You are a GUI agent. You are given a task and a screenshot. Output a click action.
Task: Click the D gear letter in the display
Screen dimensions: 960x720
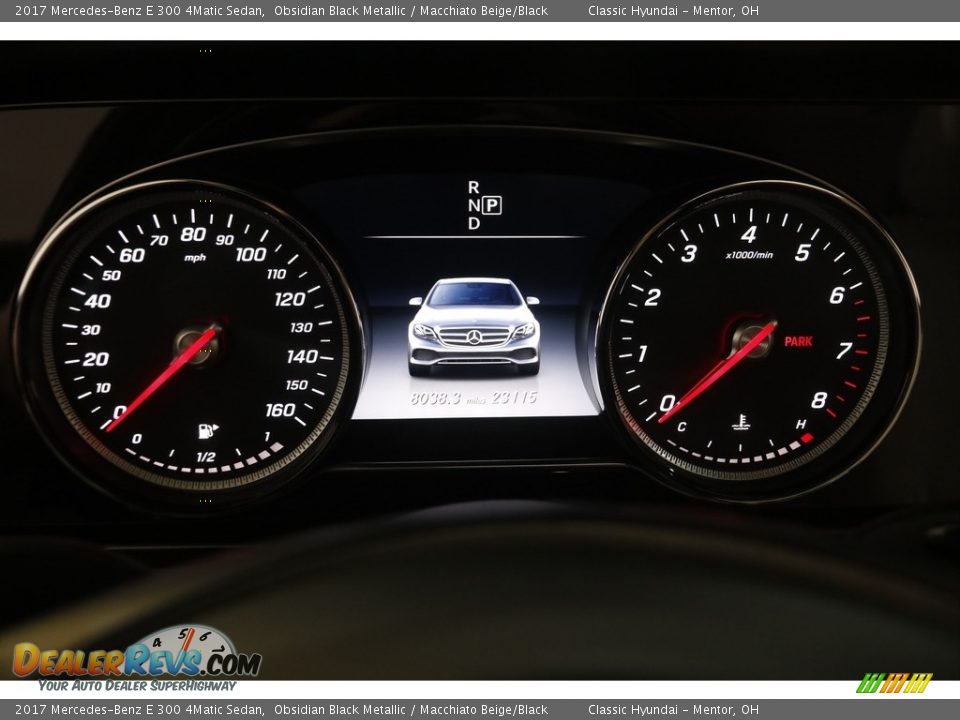[473, 224]
